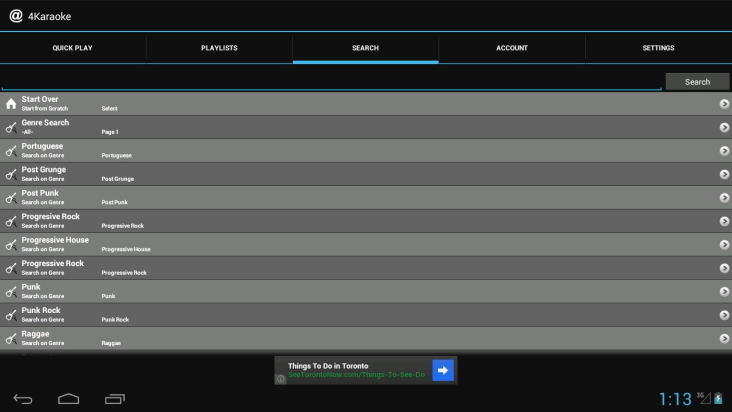Open the Genre Search row arrow
Viewport: 732px width, 412px height.
point(724,127)
